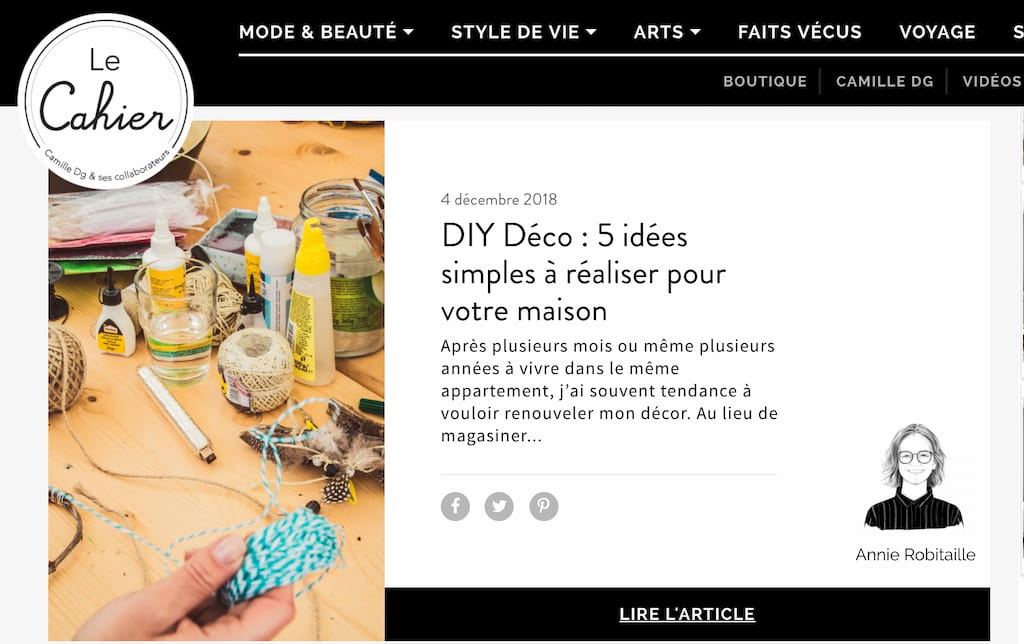Click the Le Cahier circular logo
1024x644 pixels.
coord(106,101)
